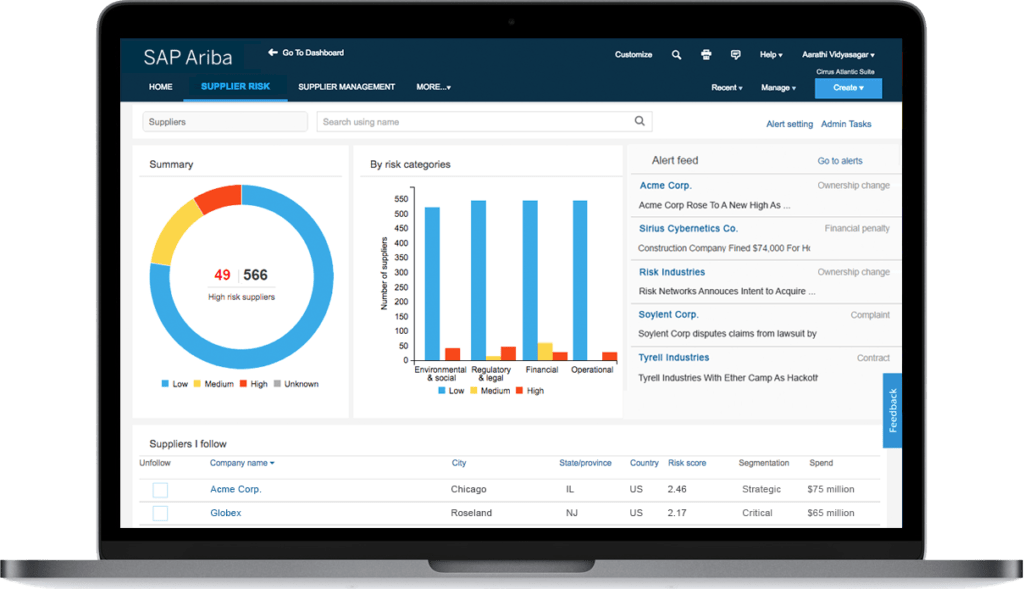Follow the Go to alerts link

click(x=840, y=161)
